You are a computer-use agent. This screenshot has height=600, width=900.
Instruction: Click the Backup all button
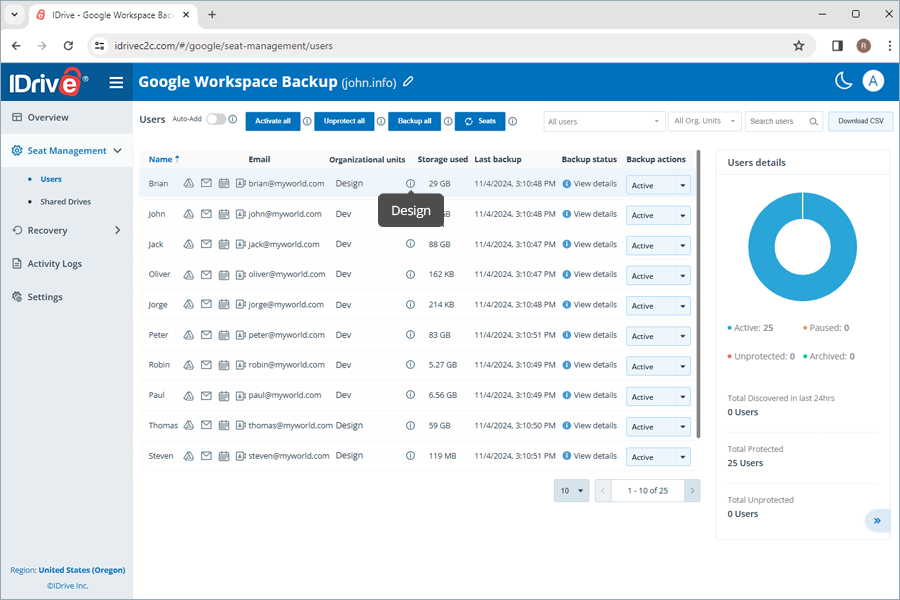click(x=414, y=121)
